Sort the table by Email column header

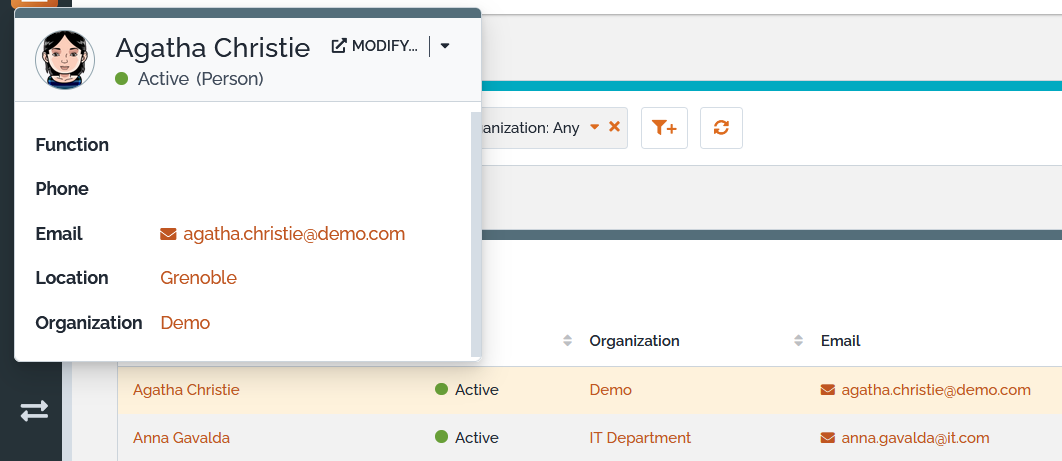pyautogui.click(x=840, y=341)
